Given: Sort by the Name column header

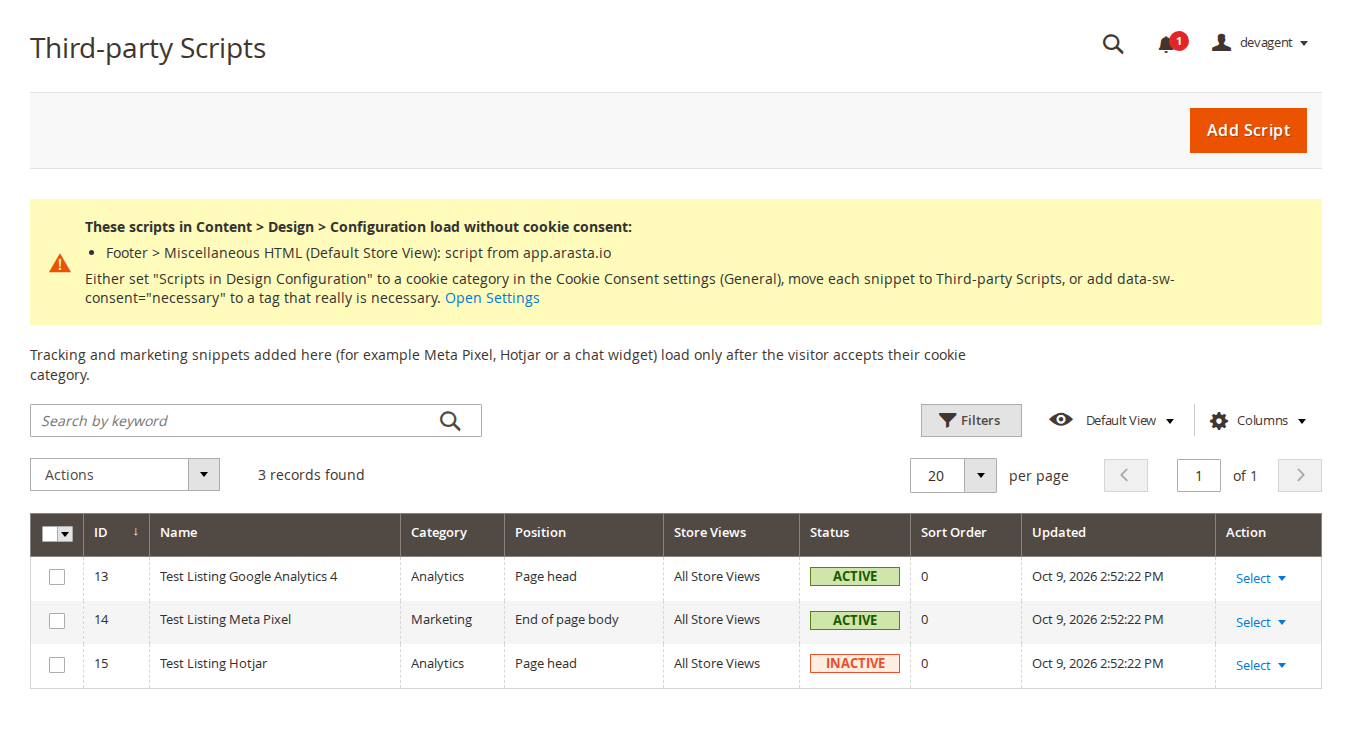Looking at the screenshot, I should click(275, 533).
